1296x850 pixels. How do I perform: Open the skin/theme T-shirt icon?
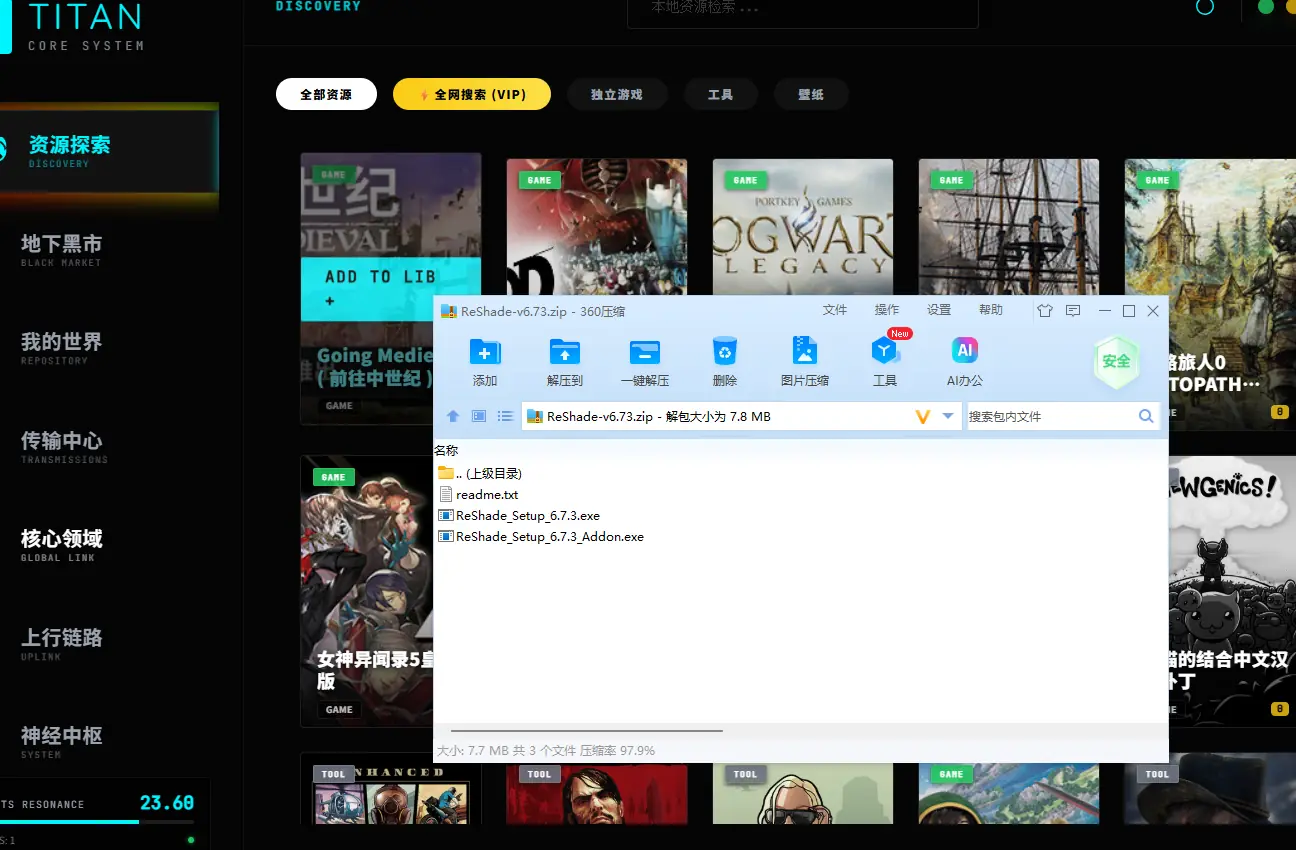point(1044,311)
